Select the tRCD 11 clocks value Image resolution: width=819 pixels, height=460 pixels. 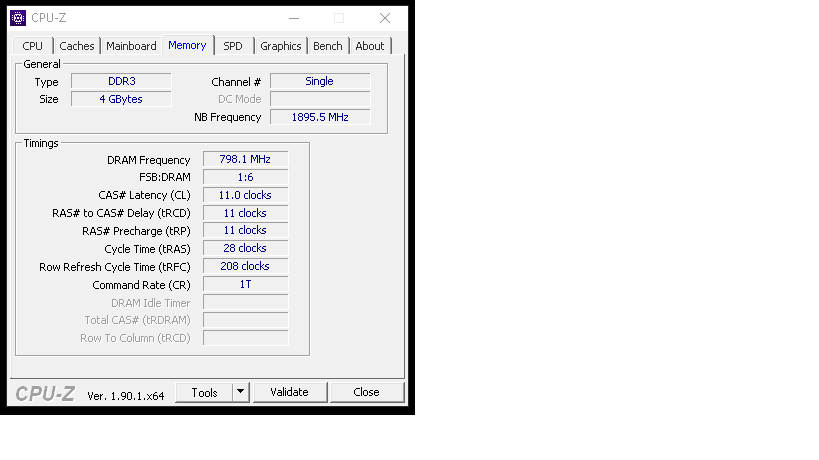245,214
